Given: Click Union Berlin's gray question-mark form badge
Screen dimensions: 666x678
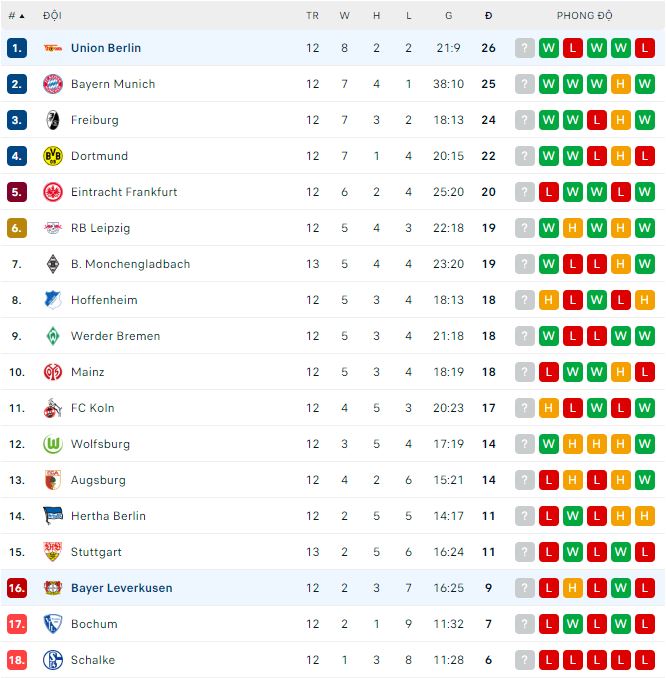Looking at the screenshot, I should tap(525, 48).
